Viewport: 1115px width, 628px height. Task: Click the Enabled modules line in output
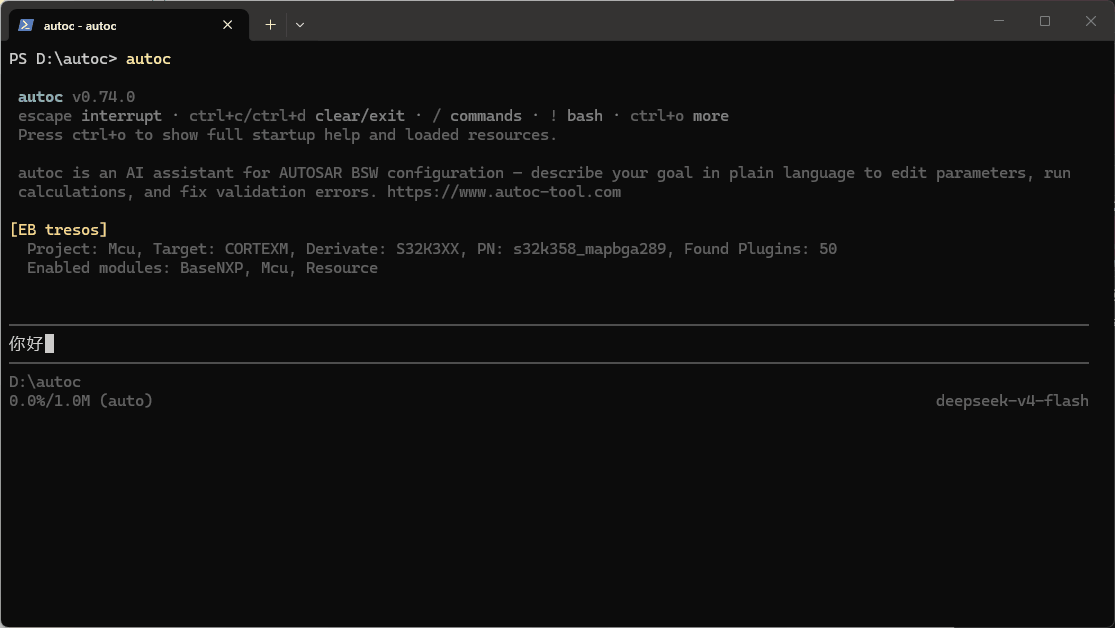(202, 268)
